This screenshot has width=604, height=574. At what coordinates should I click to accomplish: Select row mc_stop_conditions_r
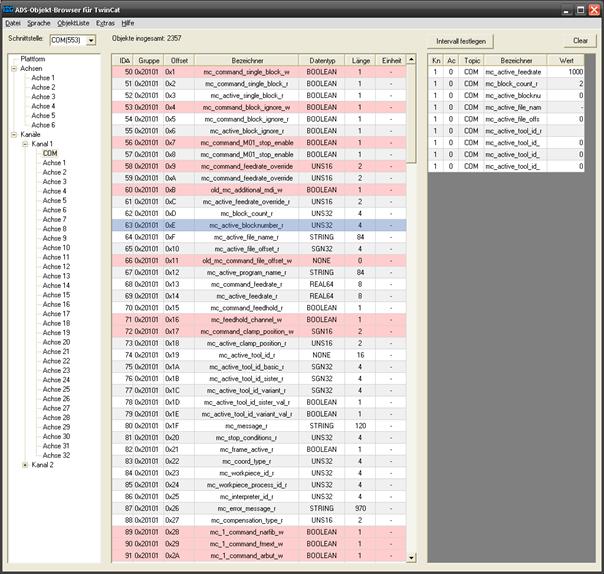tap(259, 438)
